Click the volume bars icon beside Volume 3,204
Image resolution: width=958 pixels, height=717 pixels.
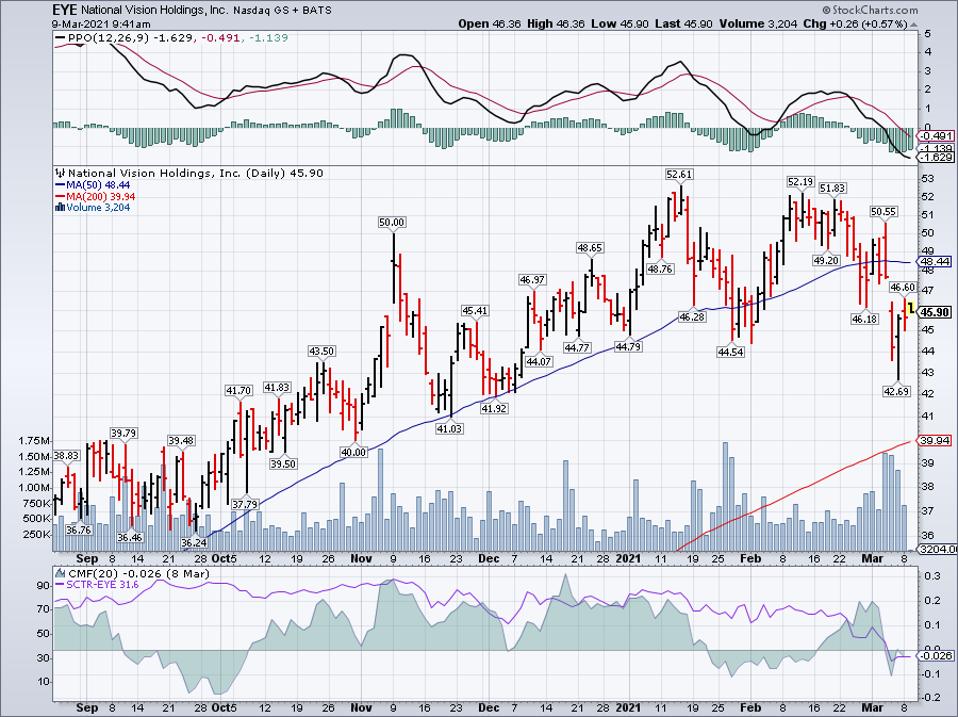[x=60, y=207]
